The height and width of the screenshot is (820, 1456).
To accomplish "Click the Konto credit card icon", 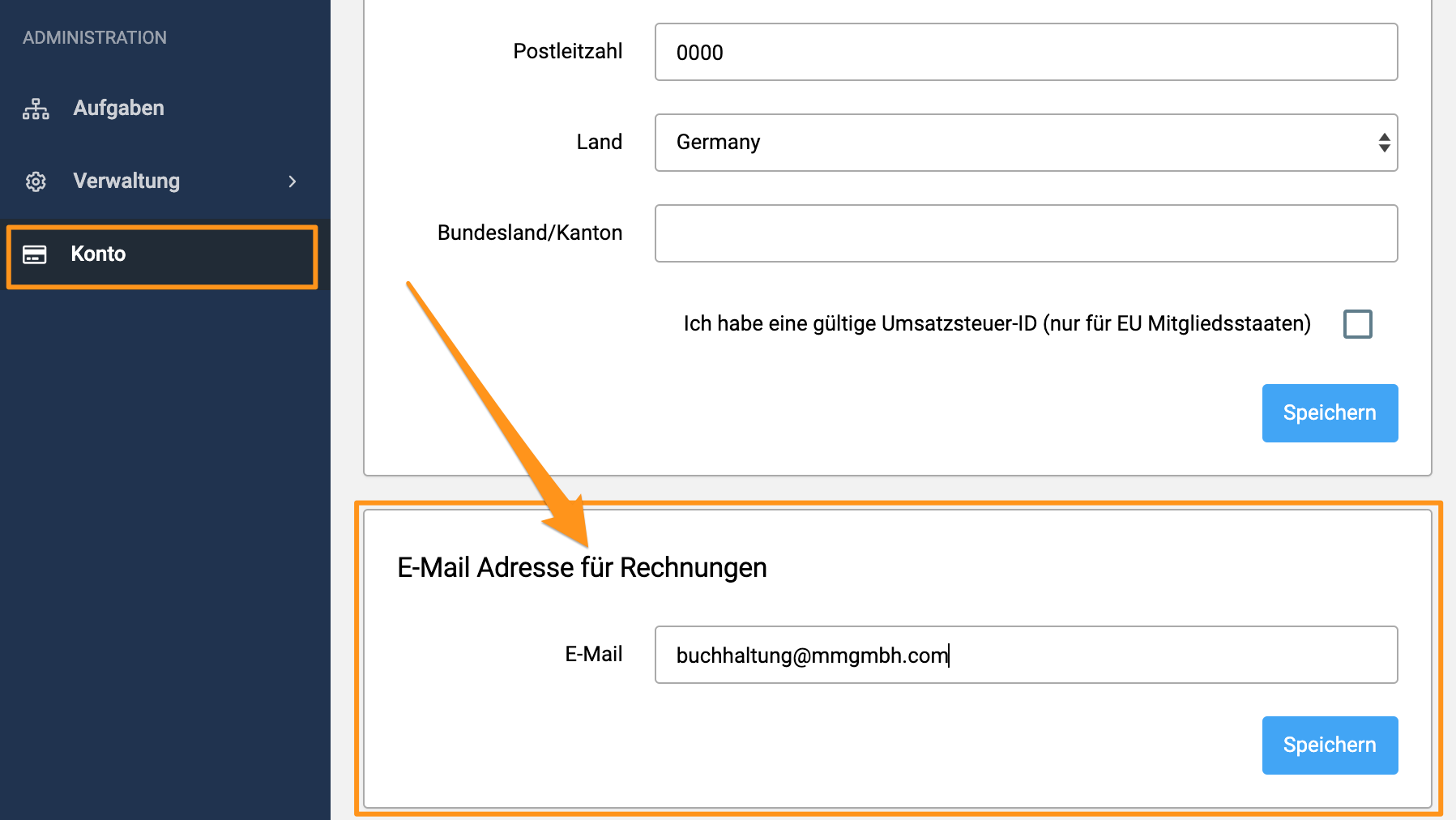I will coord(35,254).
